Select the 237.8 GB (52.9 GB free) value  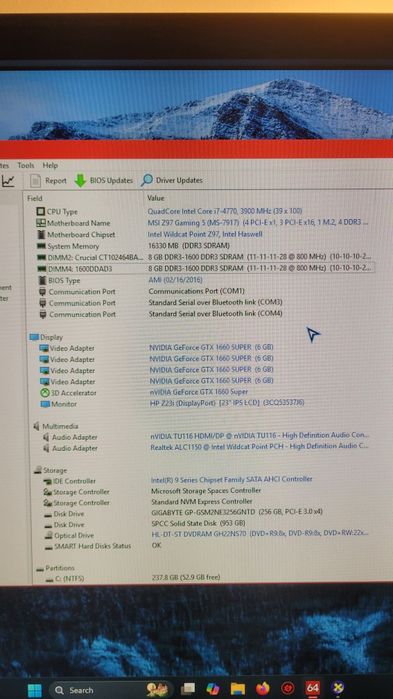click(x=186, y=577)
